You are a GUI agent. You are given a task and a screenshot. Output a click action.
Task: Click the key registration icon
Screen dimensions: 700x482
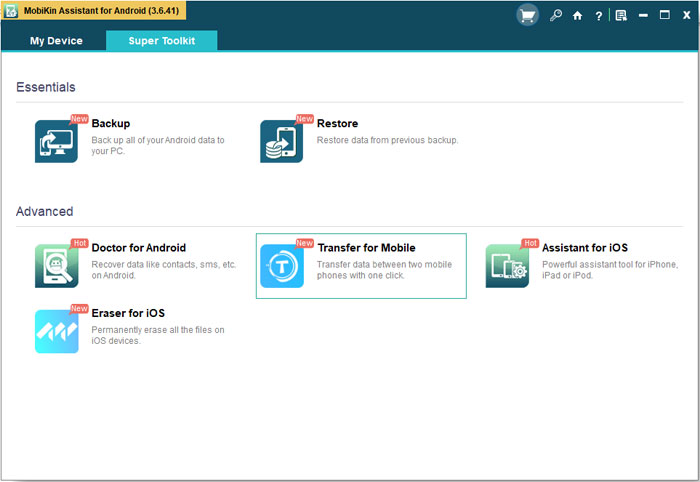[556, 16]
